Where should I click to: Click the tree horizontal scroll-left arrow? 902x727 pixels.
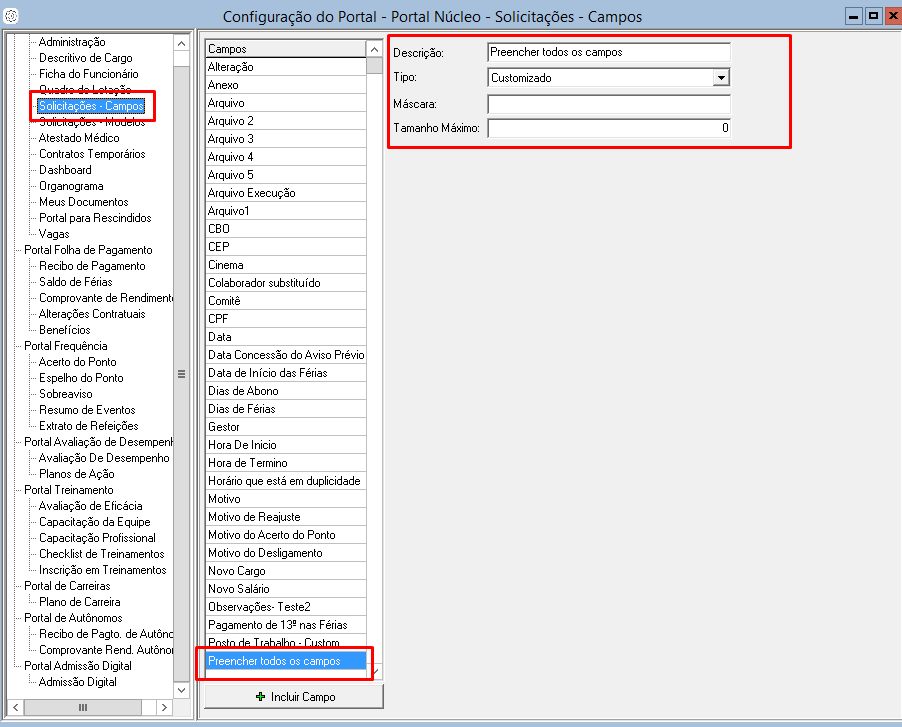(14, 707)
